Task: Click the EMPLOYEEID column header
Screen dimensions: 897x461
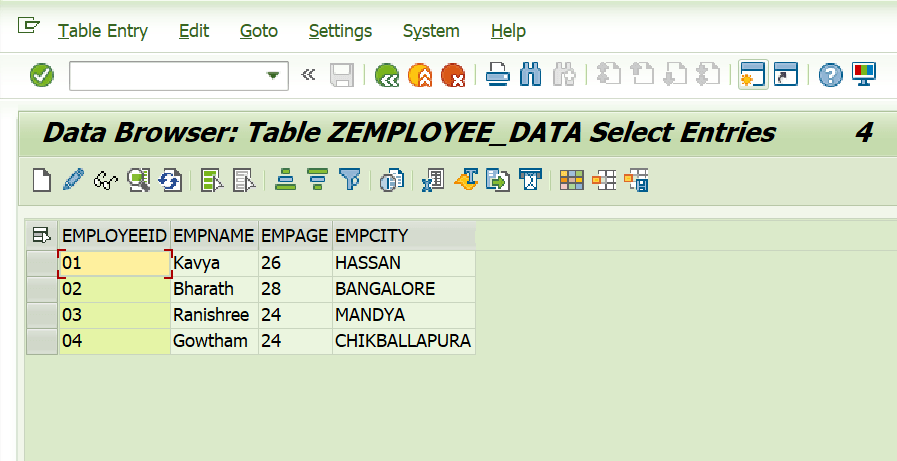Action: click(x=114, y=235)
